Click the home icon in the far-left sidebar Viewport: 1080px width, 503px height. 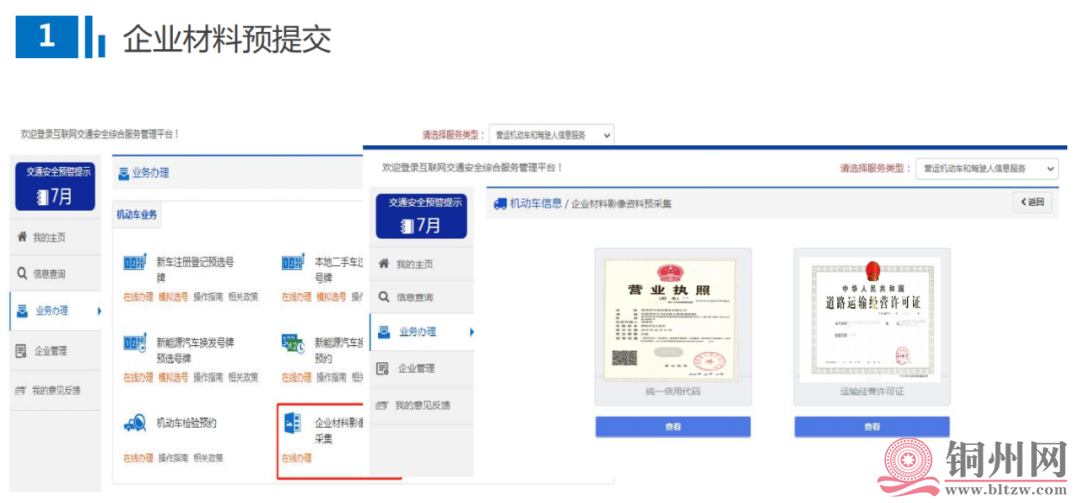tap(22, 237)
